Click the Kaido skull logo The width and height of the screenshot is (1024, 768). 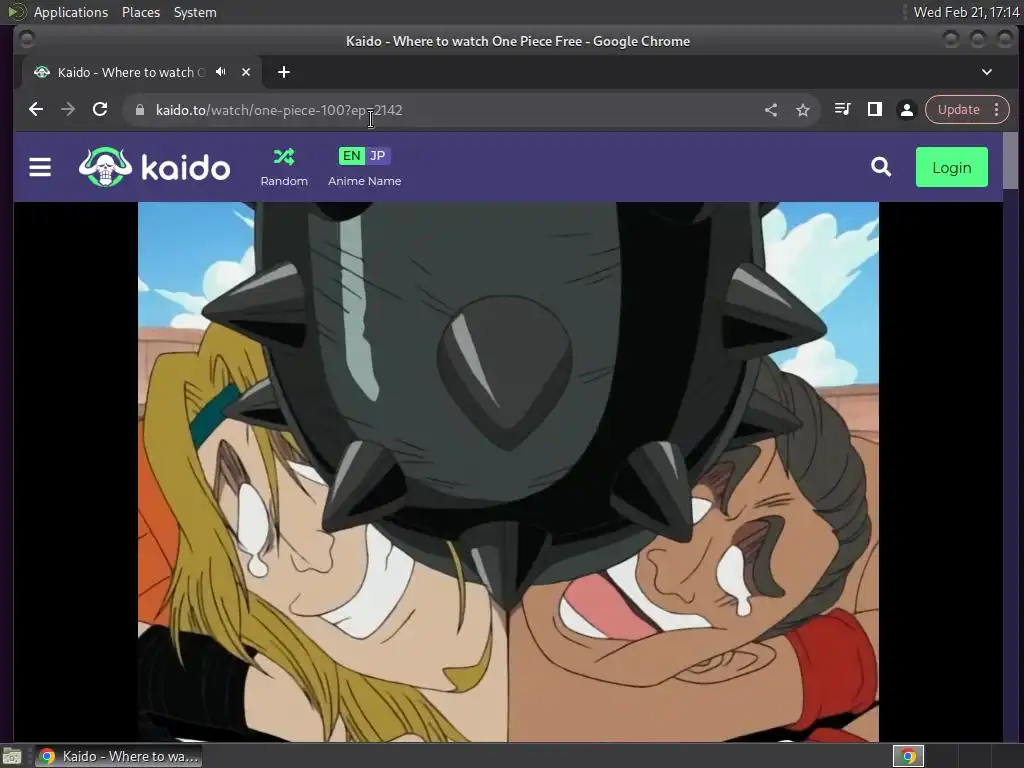[x=105, y=167]
